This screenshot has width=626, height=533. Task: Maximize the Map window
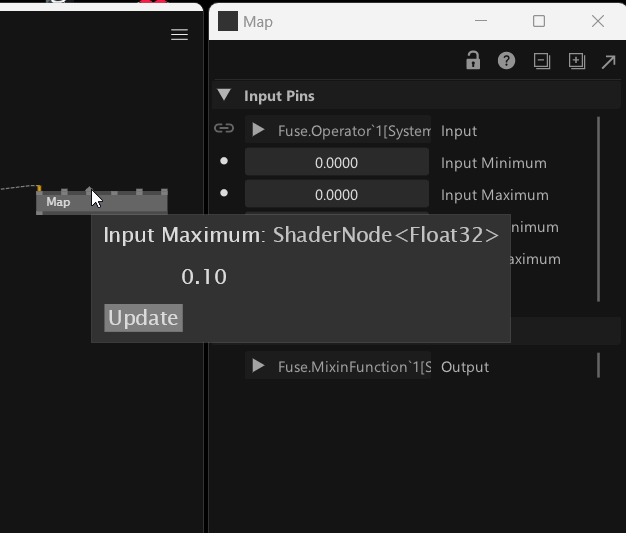539,21
